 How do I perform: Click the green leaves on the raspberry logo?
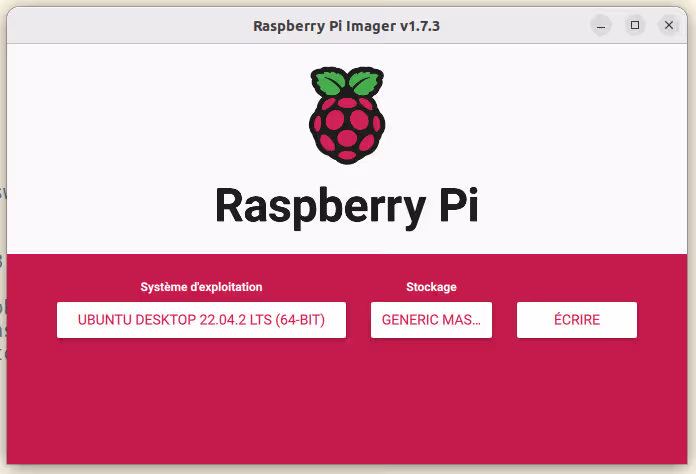pos(347,82)
